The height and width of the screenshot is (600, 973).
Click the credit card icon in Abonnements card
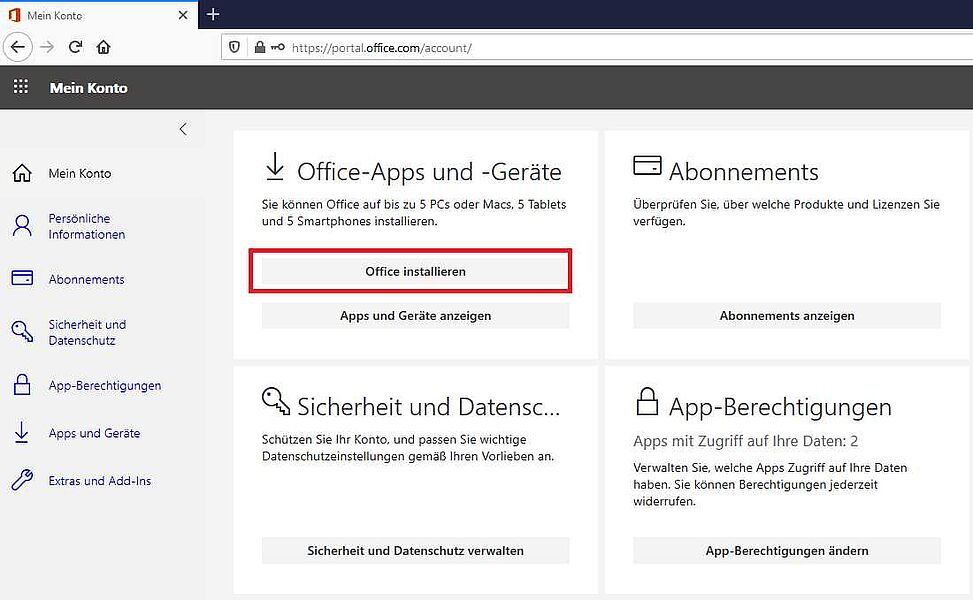pyautogui.click(x=647, y=165)
